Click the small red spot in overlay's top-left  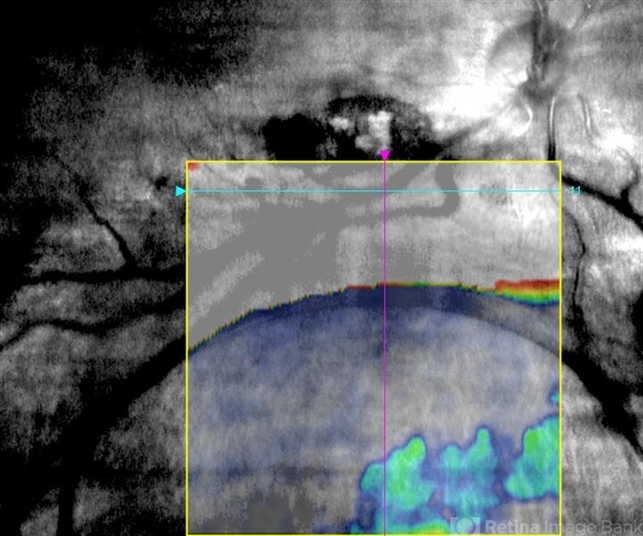coord(195,168)
